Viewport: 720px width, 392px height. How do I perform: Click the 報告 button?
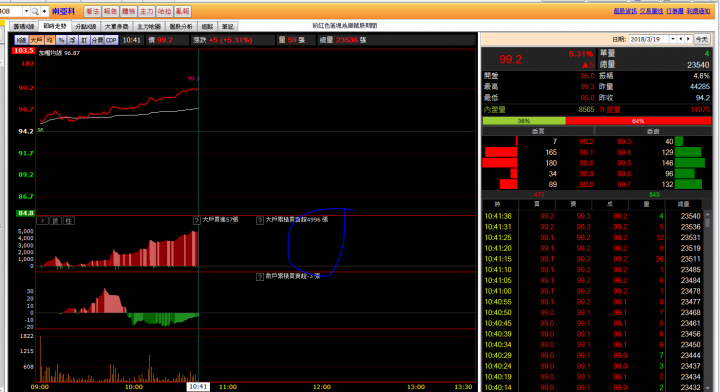[110, 11]
